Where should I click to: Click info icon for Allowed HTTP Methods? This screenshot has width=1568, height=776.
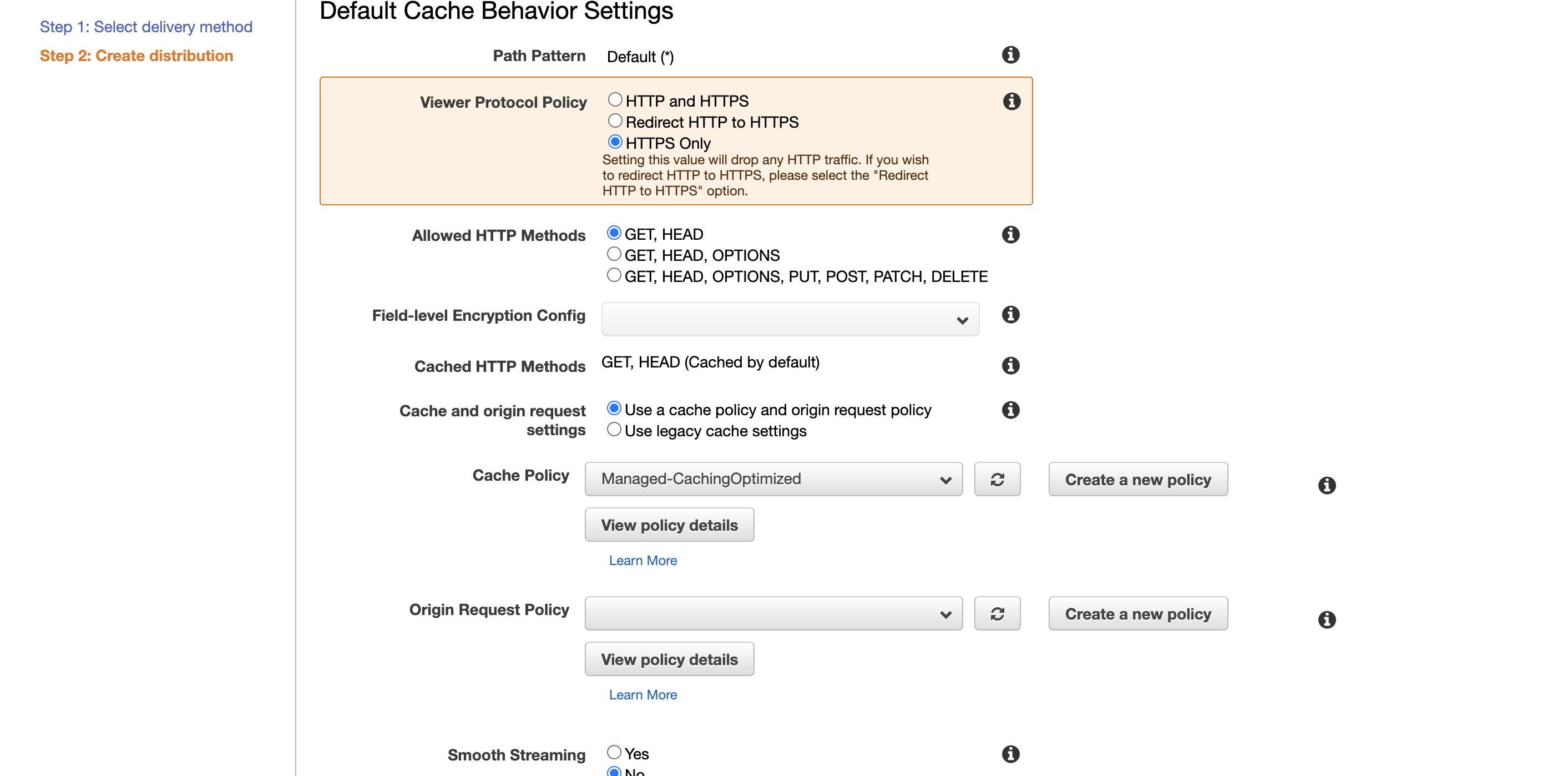coord(1010,234)
